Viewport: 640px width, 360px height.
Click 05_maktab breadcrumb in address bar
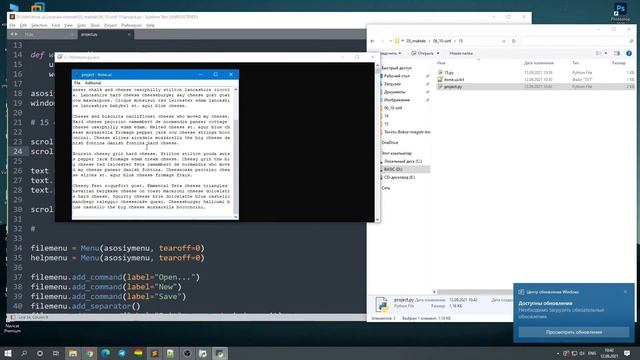point(416,41)
